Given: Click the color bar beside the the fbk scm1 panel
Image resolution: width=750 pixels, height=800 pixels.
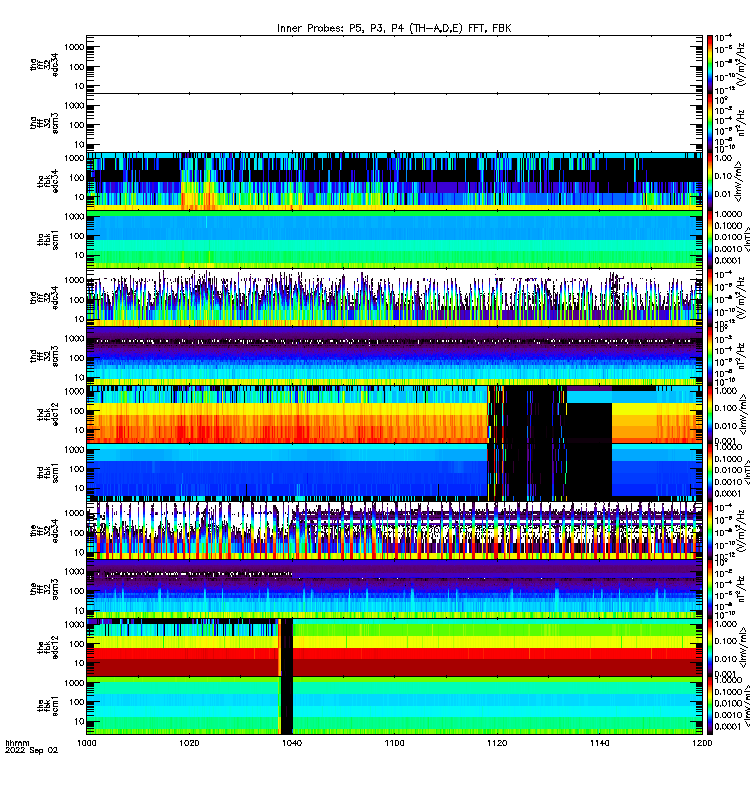Looking at the screenshot, I should point(710,706).
